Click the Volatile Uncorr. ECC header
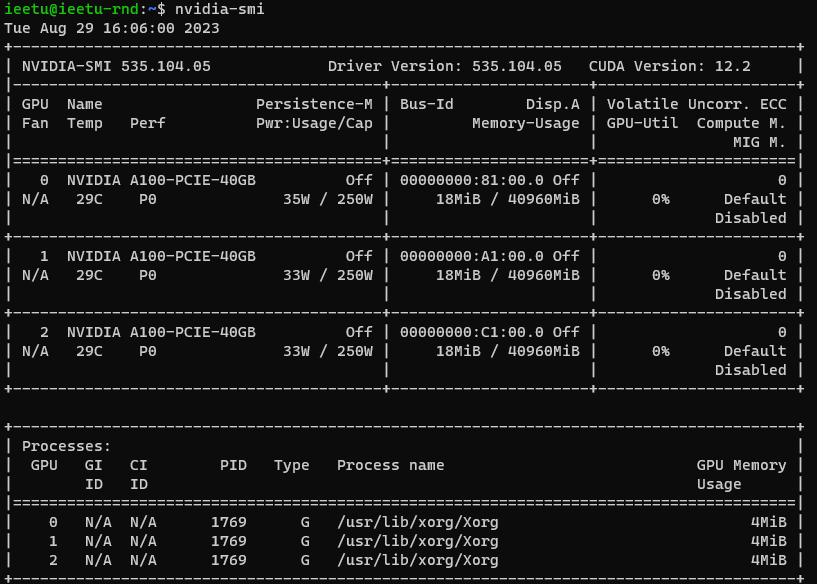This screenshot has height=584, width=817. pyautogui.click(x=696, y=104)
